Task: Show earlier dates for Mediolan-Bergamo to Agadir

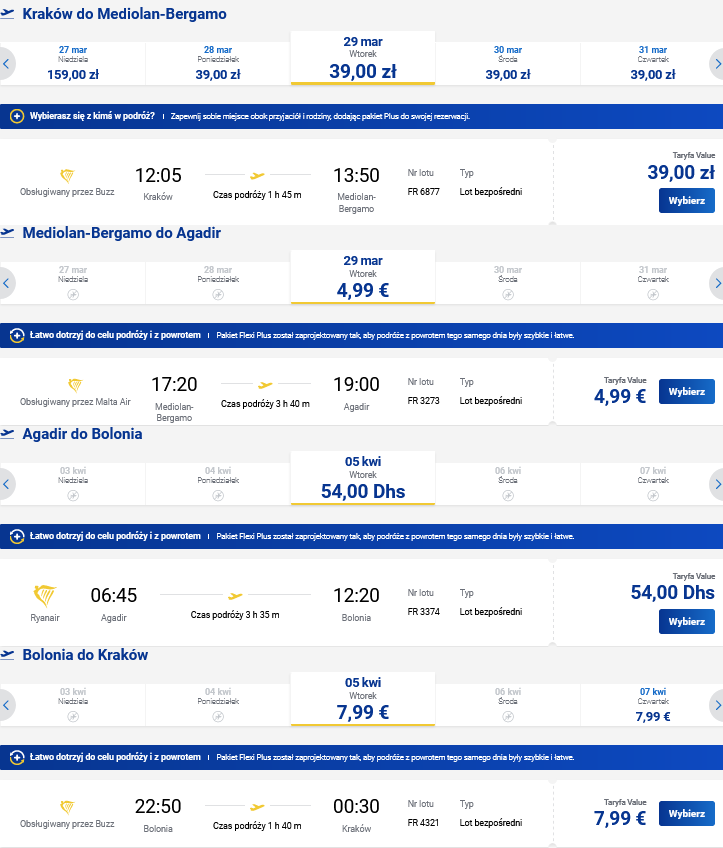Action: point(6,283)
